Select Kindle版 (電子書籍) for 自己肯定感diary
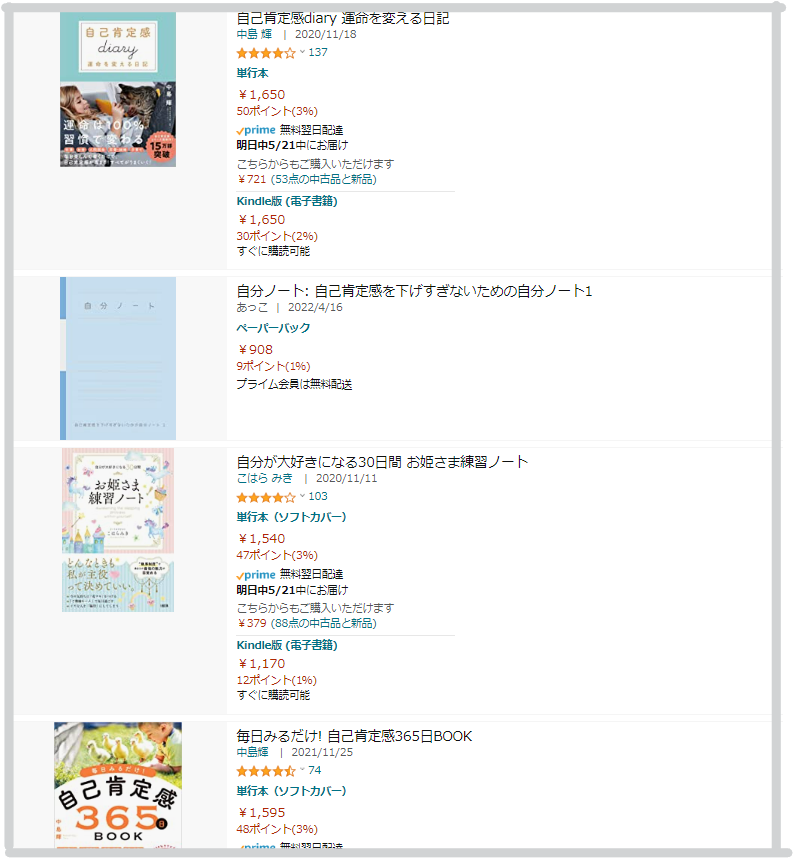The width and height of the screenshot is (793, 858). 287,201
